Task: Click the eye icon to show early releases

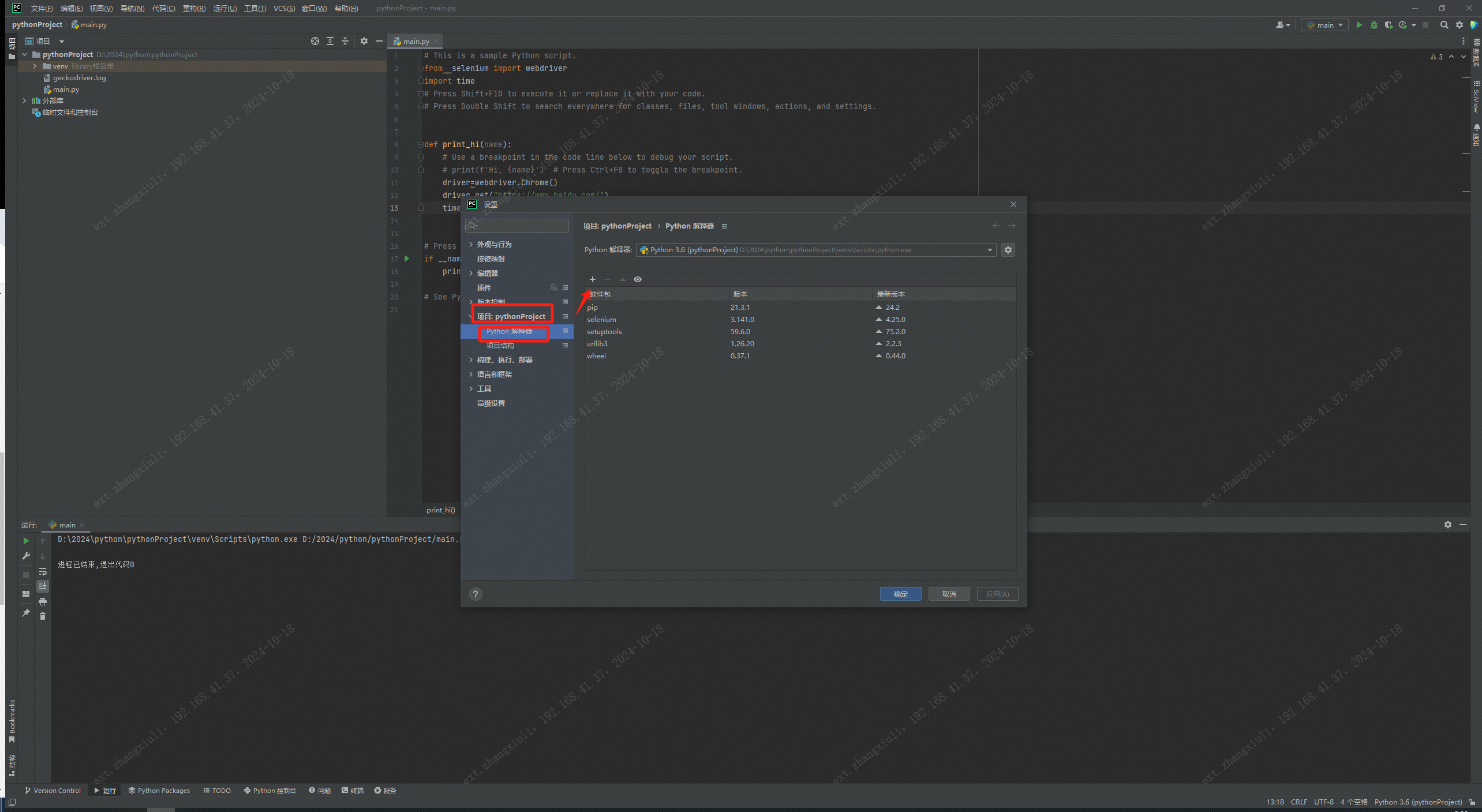Action: [x=637, y=279]
